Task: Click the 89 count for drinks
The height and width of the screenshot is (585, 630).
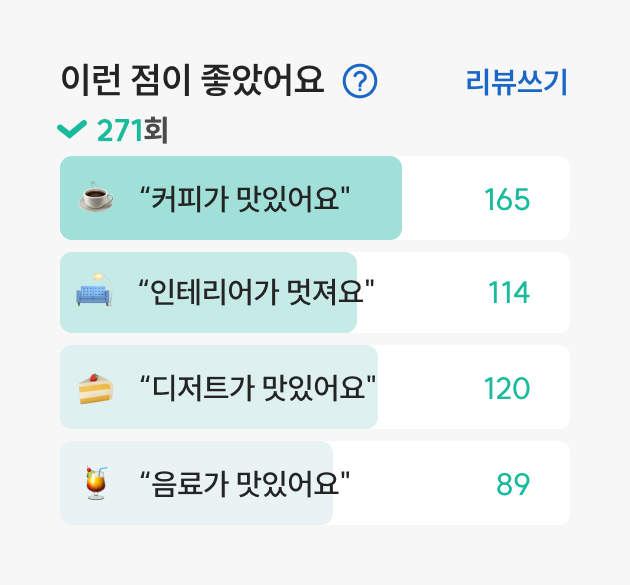Action: [513, 484]
